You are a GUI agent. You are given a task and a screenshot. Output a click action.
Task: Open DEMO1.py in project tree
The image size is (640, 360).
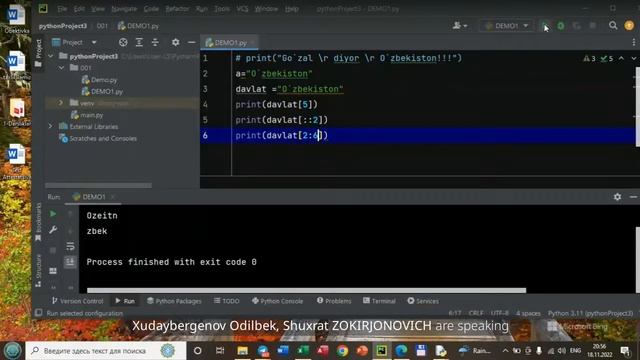[x=102, y=91]
